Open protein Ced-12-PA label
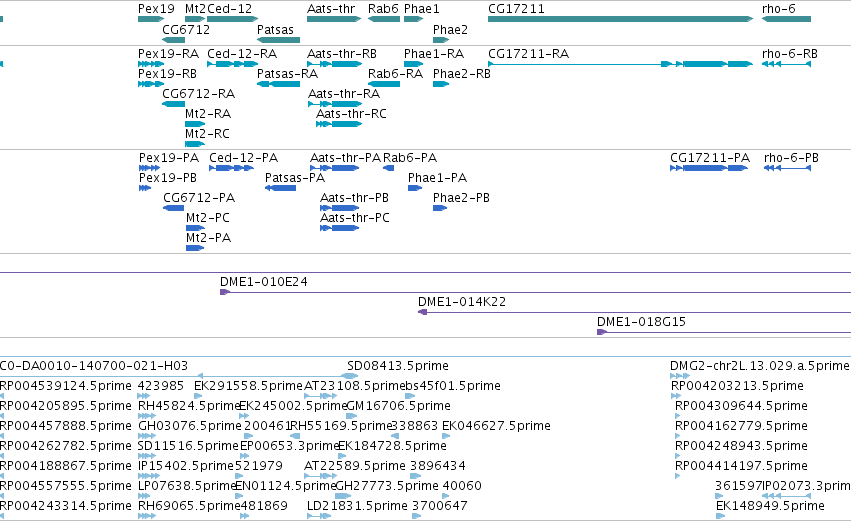 pos(244,158)
